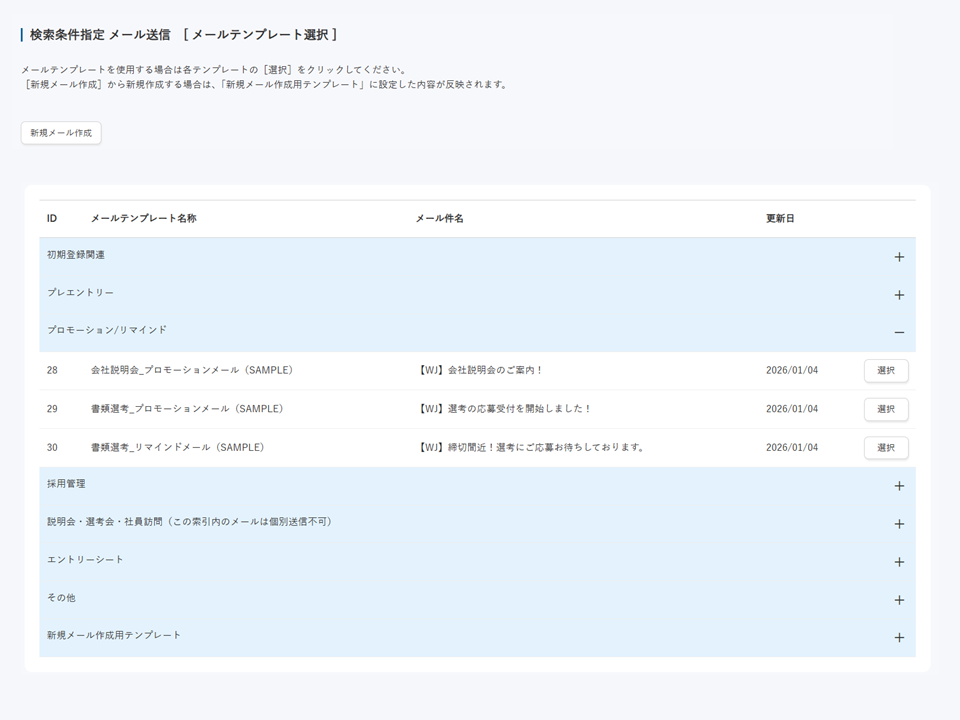This screenshot has height=720, width=960.
Task: Expand the プレエントリー category
Action: [899, 295]
